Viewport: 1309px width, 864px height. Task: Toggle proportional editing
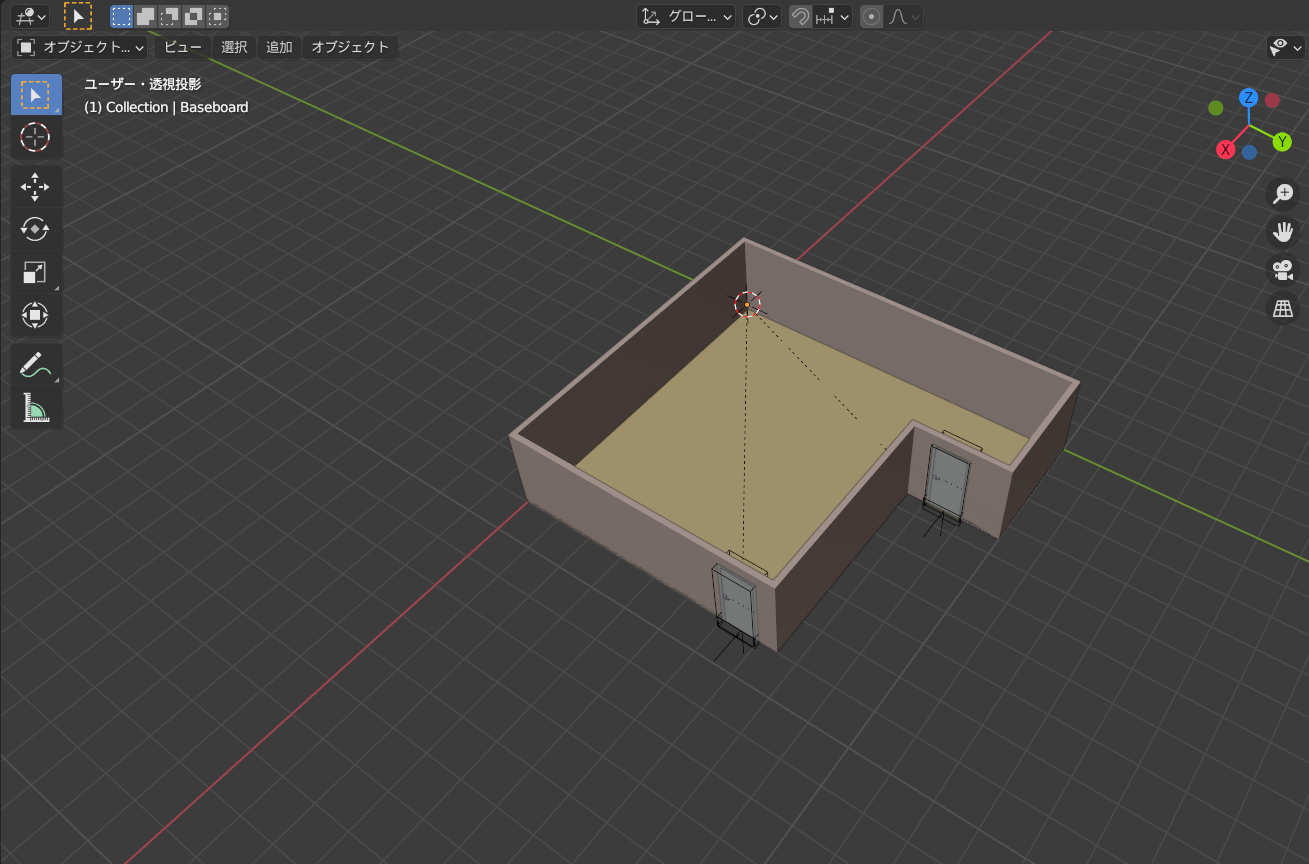[872, 17]
